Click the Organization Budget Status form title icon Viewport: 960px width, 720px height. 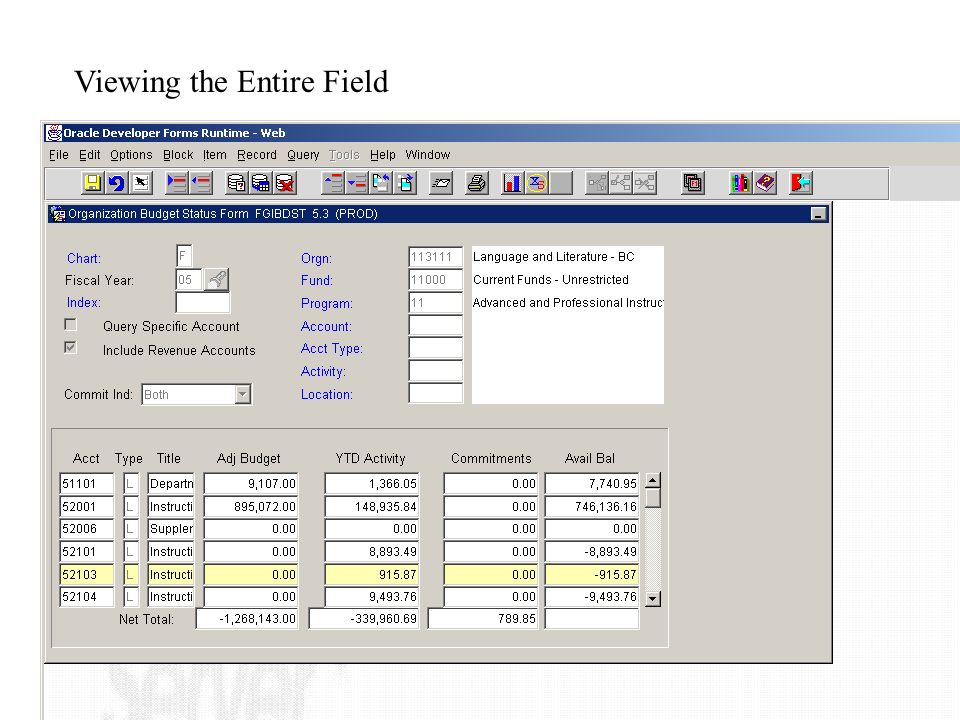coord(58,214)
